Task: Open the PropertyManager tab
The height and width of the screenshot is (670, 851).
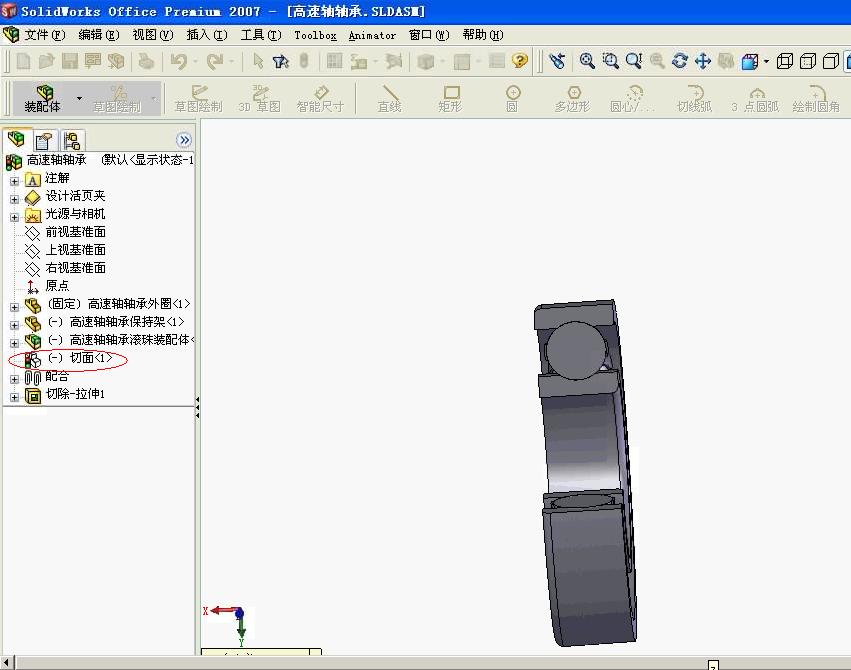Action: click(44, 141)
